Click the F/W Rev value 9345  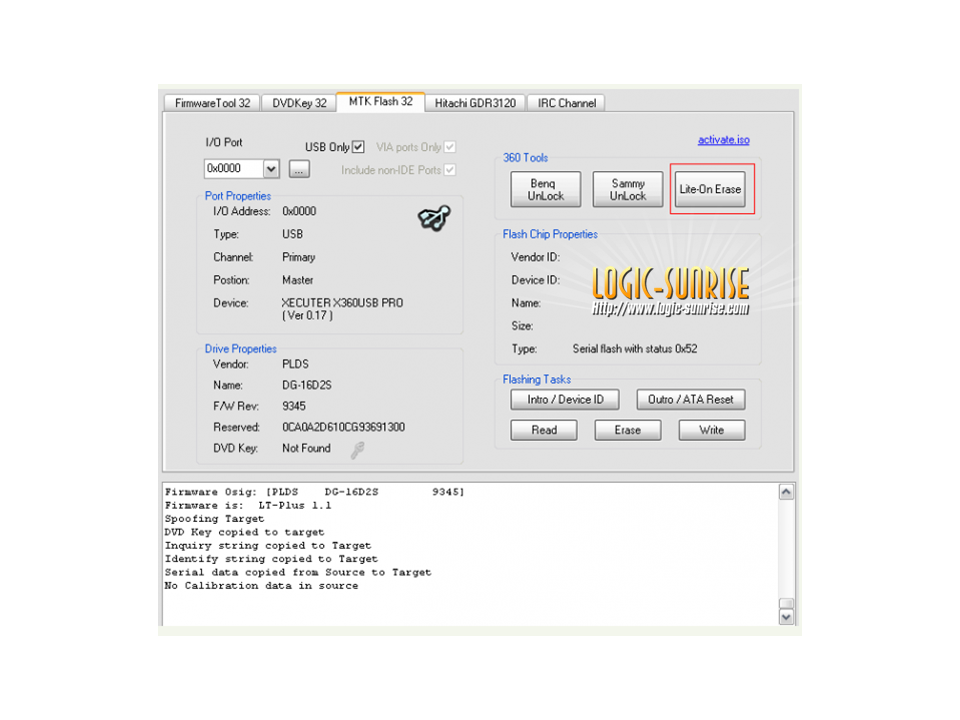[294, 406]
